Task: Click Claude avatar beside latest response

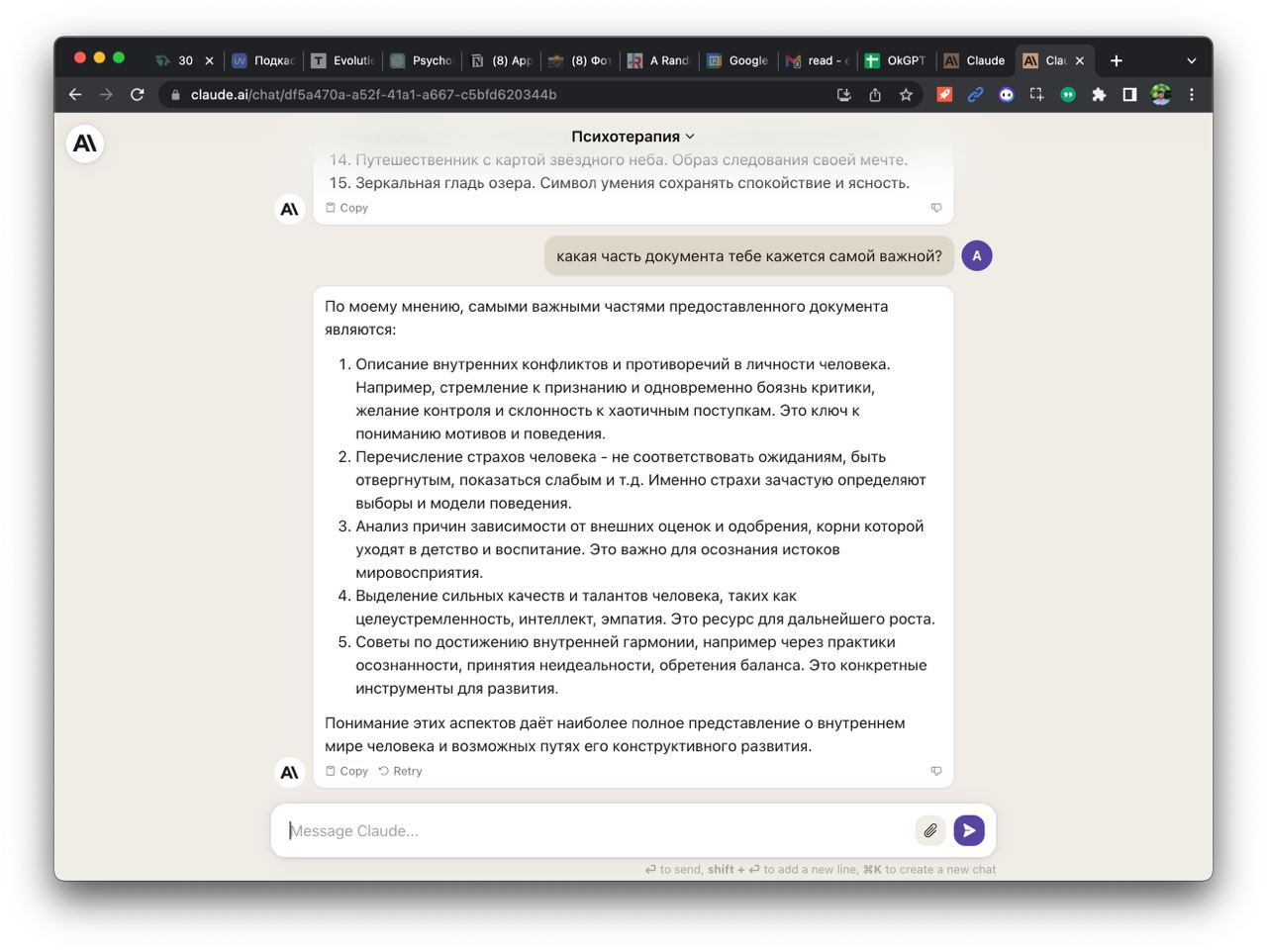Action: 289,772
